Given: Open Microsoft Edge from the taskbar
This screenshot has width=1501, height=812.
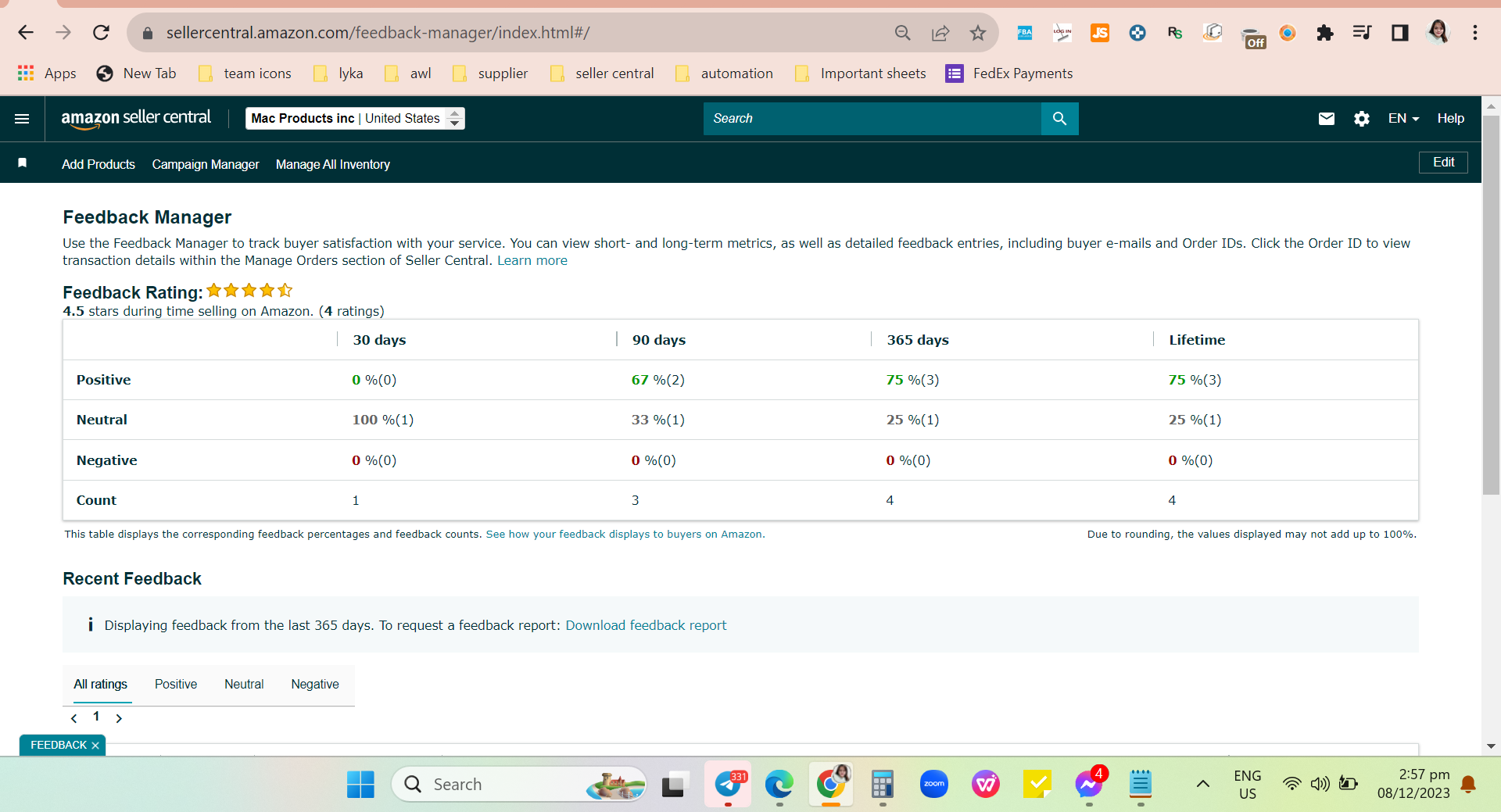Looking at the screenshot, I should coord(779,784).
